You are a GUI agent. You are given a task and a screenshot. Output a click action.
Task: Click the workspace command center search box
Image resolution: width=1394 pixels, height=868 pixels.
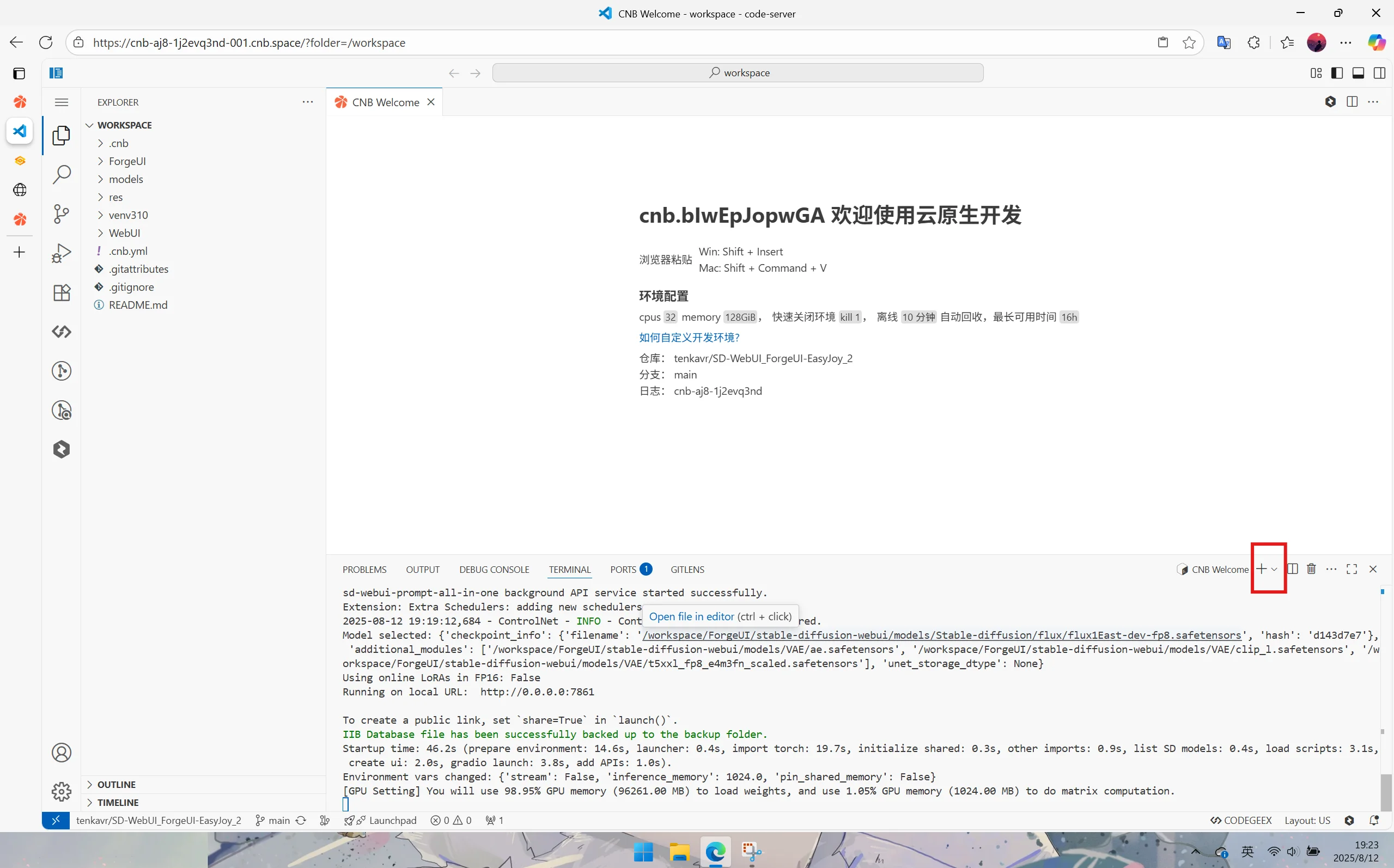(738, 73)
